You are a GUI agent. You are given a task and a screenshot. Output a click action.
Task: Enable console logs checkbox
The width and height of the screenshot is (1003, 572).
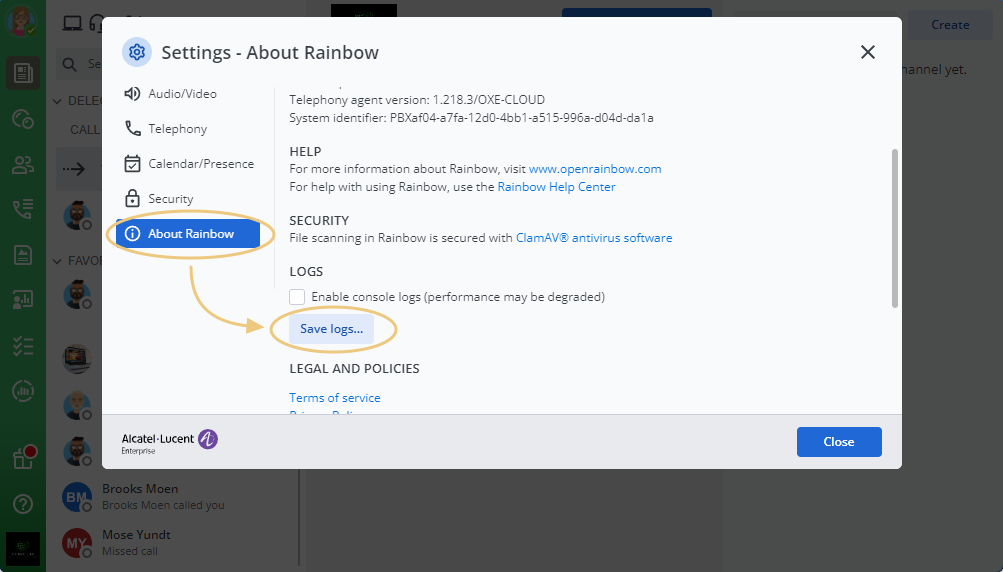tap(297, 297)
